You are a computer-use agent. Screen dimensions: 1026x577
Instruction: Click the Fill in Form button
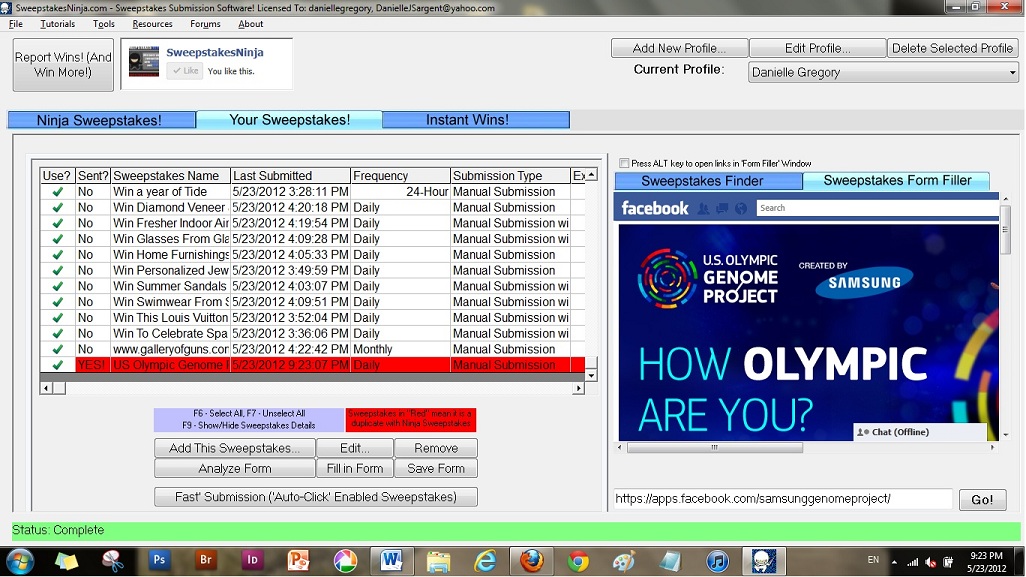click(355, 468)
